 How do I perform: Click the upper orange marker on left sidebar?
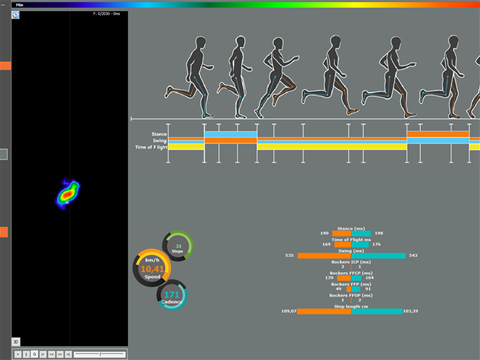pyautogui.click(x=5, y=66)
